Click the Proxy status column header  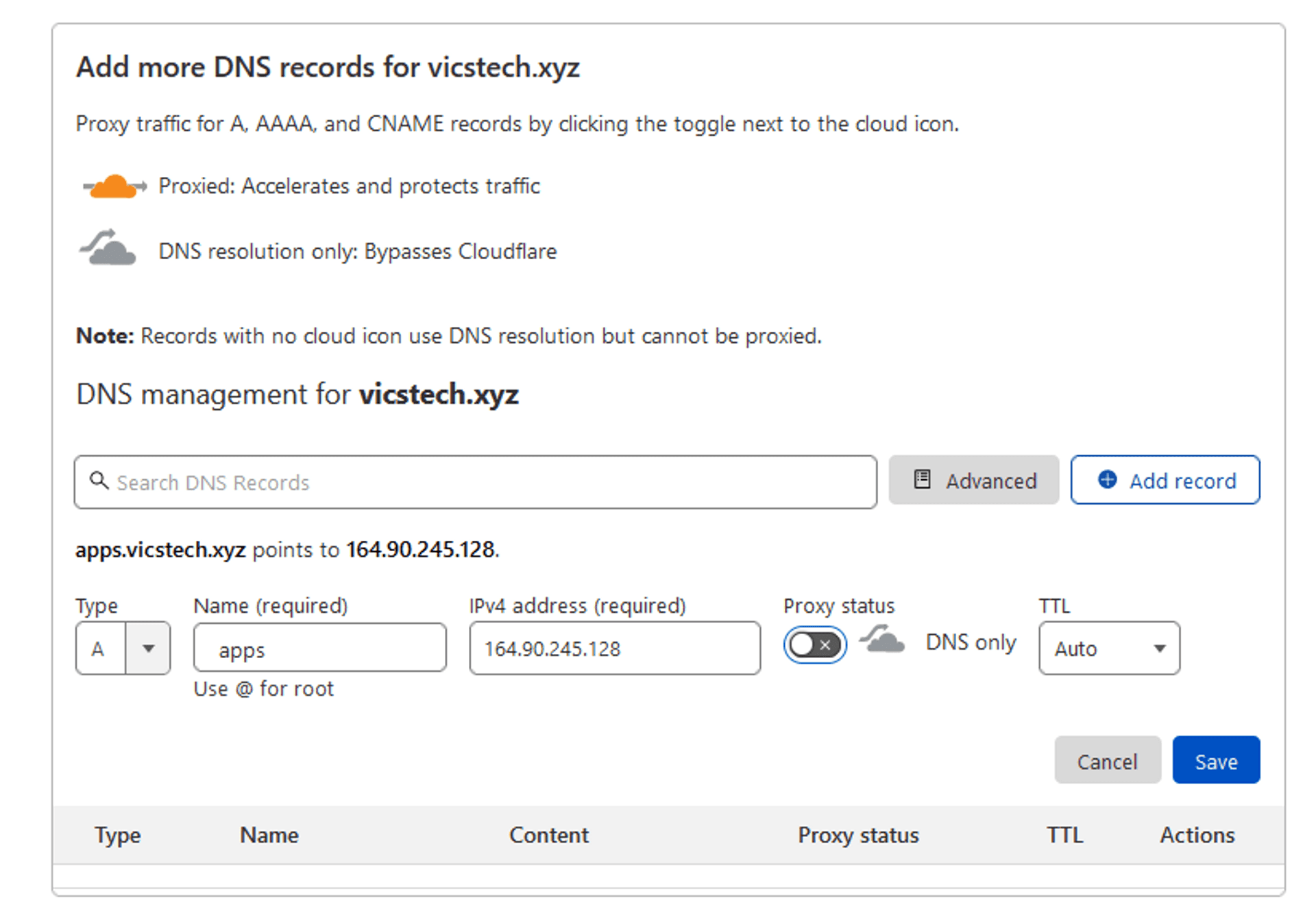[x=857, y=835]
